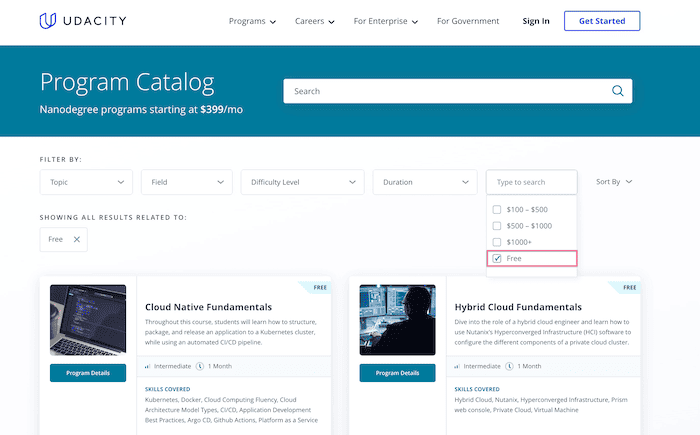
Task: Uncheck the Free price checkbox
Action: (497, 258)
